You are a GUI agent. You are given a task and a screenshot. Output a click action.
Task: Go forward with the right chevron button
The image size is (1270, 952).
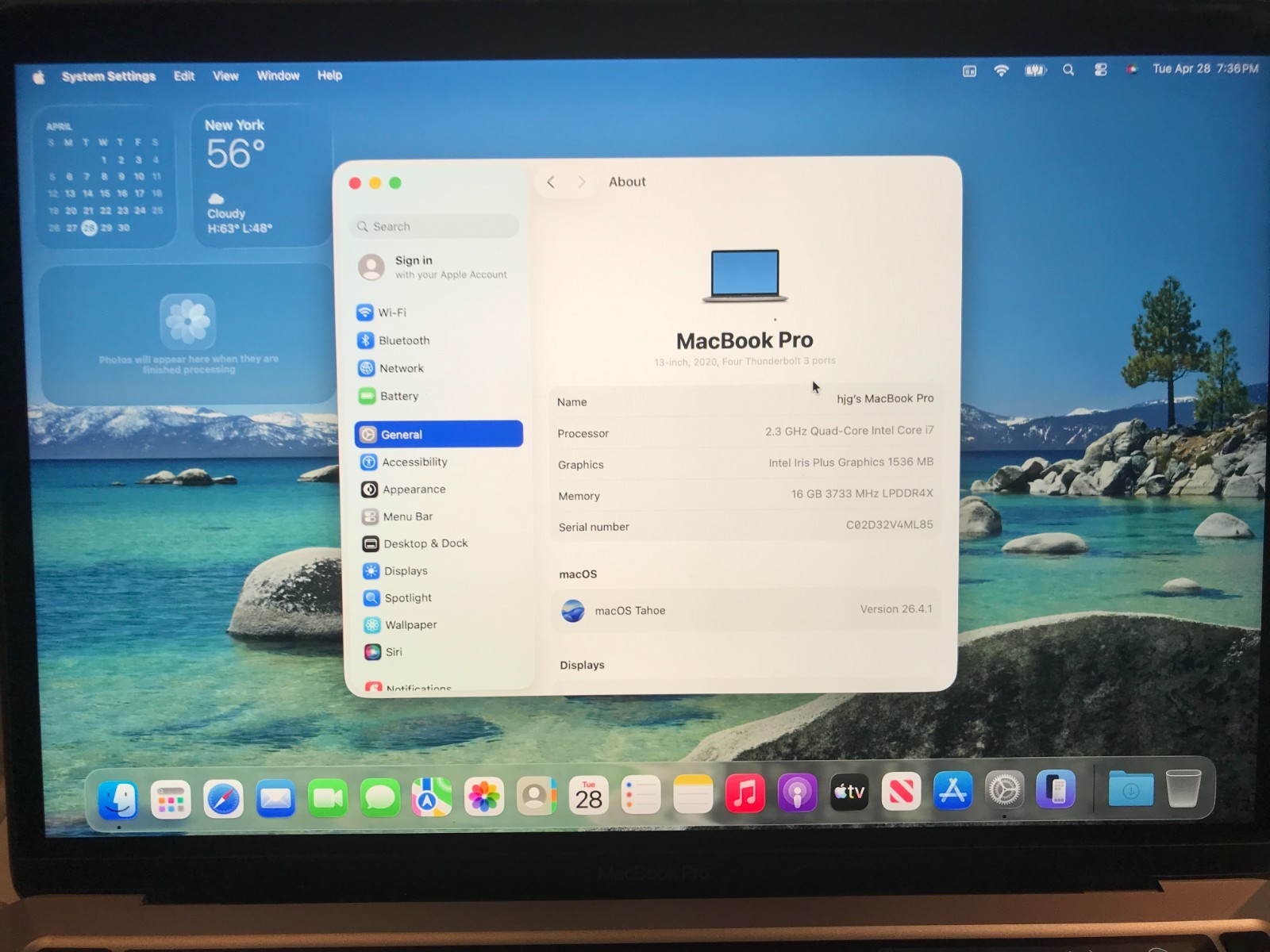pyautogui.click(x=581, y=182)
